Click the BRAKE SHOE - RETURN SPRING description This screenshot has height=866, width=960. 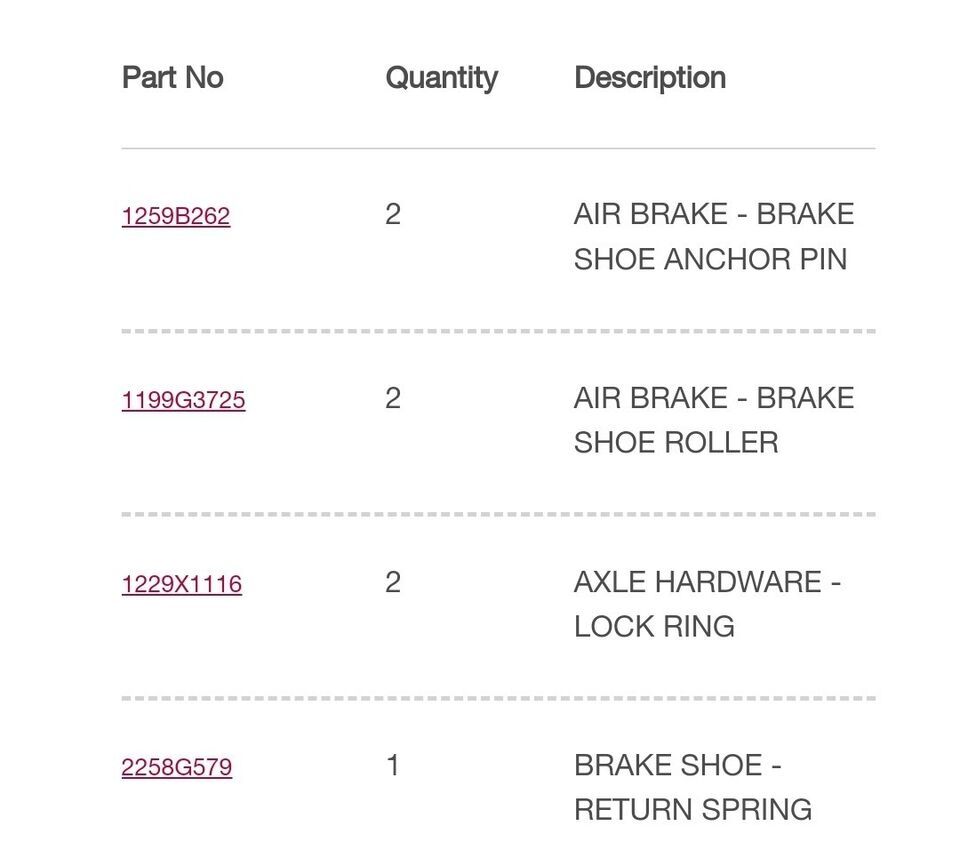point(692,788)
